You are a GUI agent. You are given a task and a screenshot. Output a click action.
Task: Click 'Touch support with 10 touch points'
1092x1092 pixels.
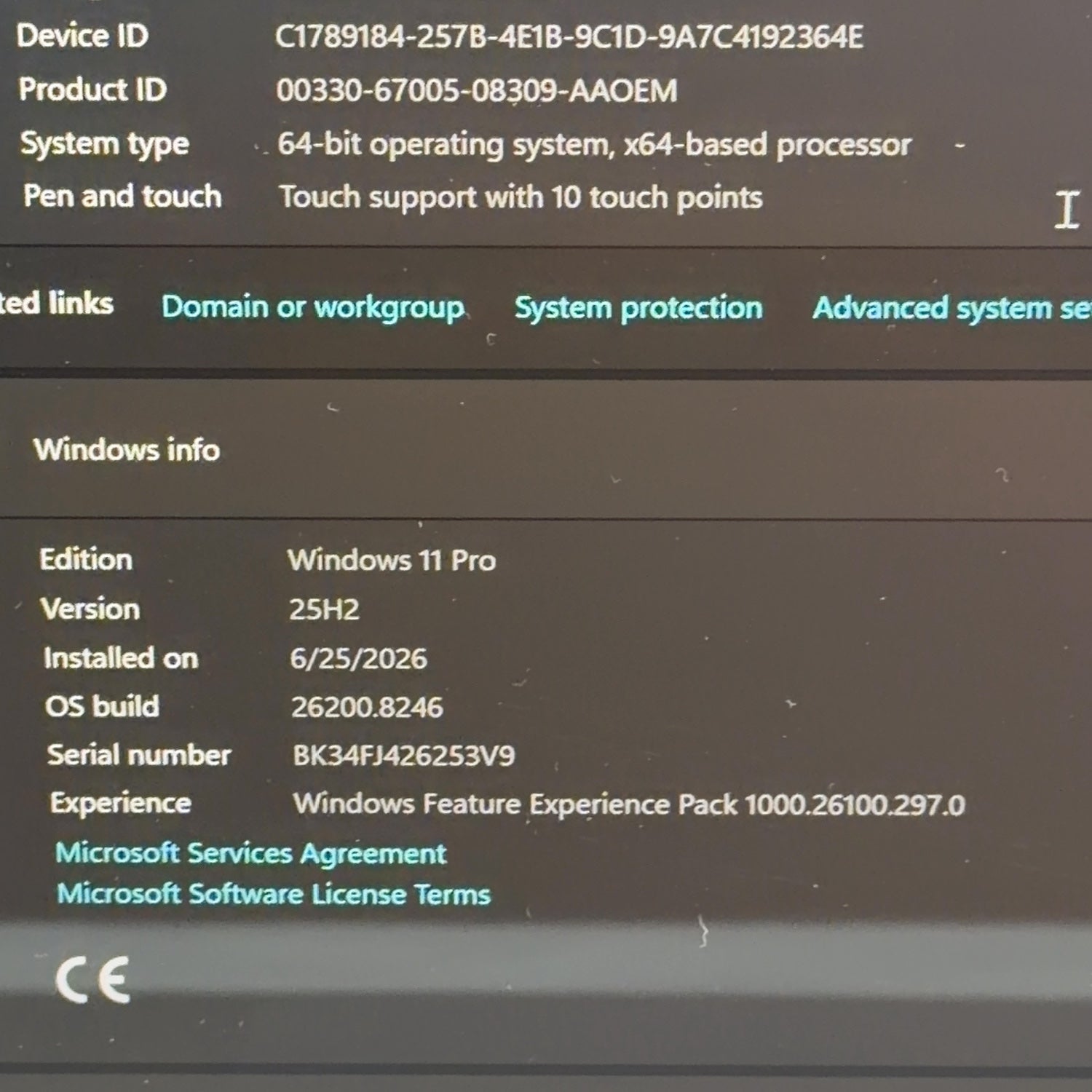pos(521,197)
